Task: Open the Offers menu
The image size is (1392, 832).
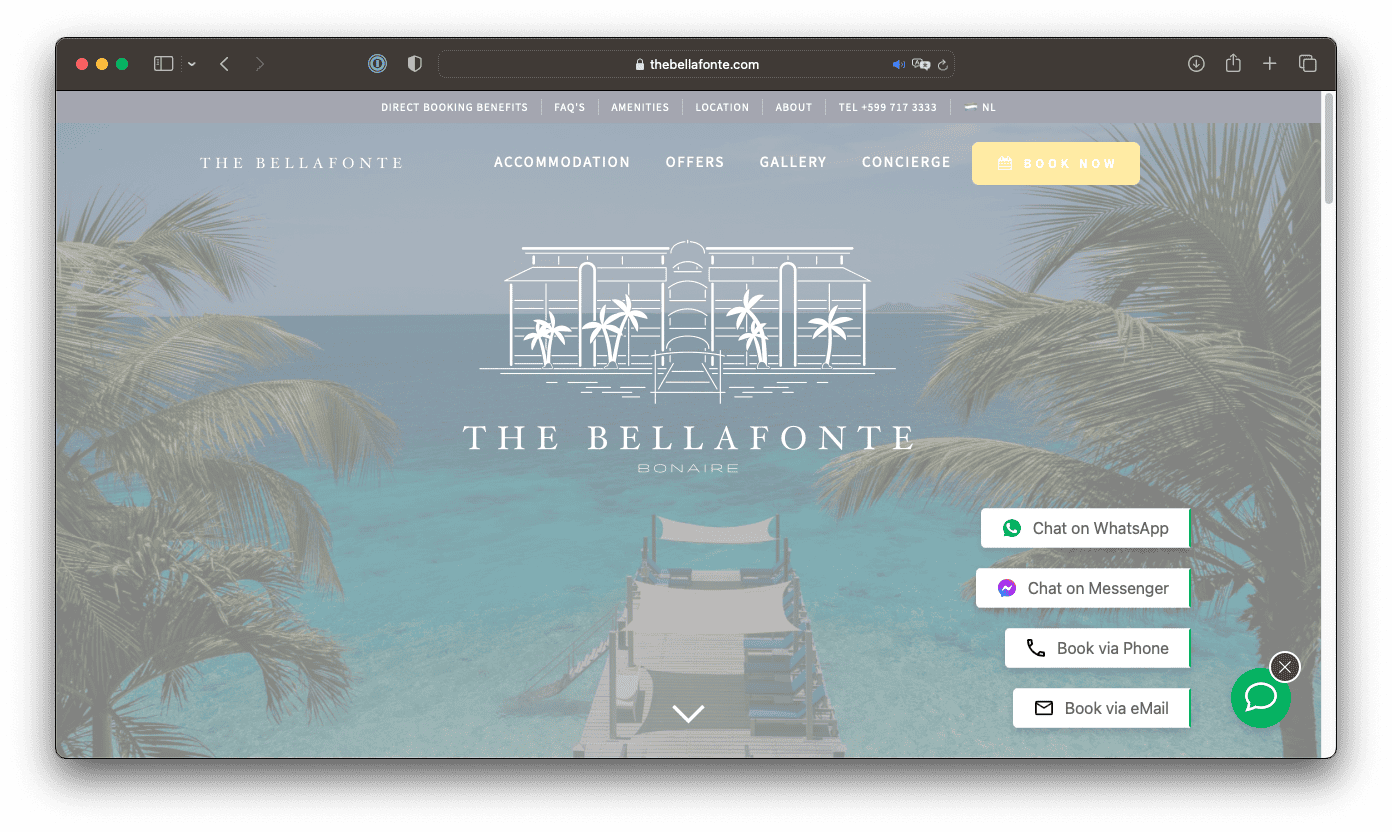Action: tap(695, 162)
